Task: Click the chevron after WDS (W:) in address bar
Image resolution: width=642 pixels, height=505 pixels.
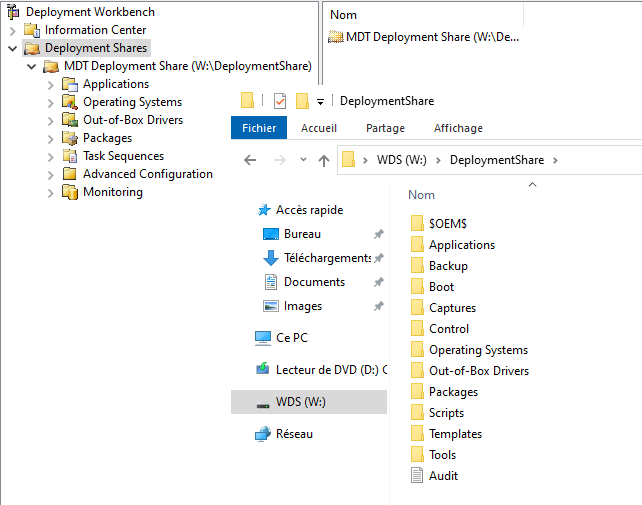Action: (x=438, y=160)
